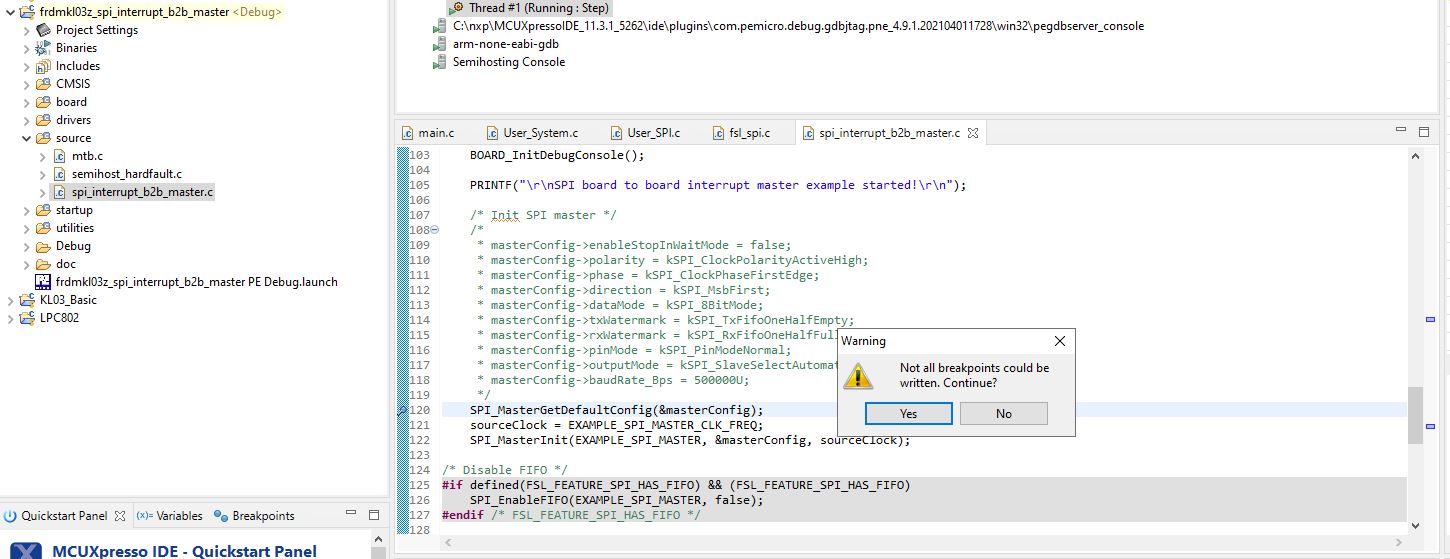
Task: Expand the Debug folder
Action: click(27, 246)
